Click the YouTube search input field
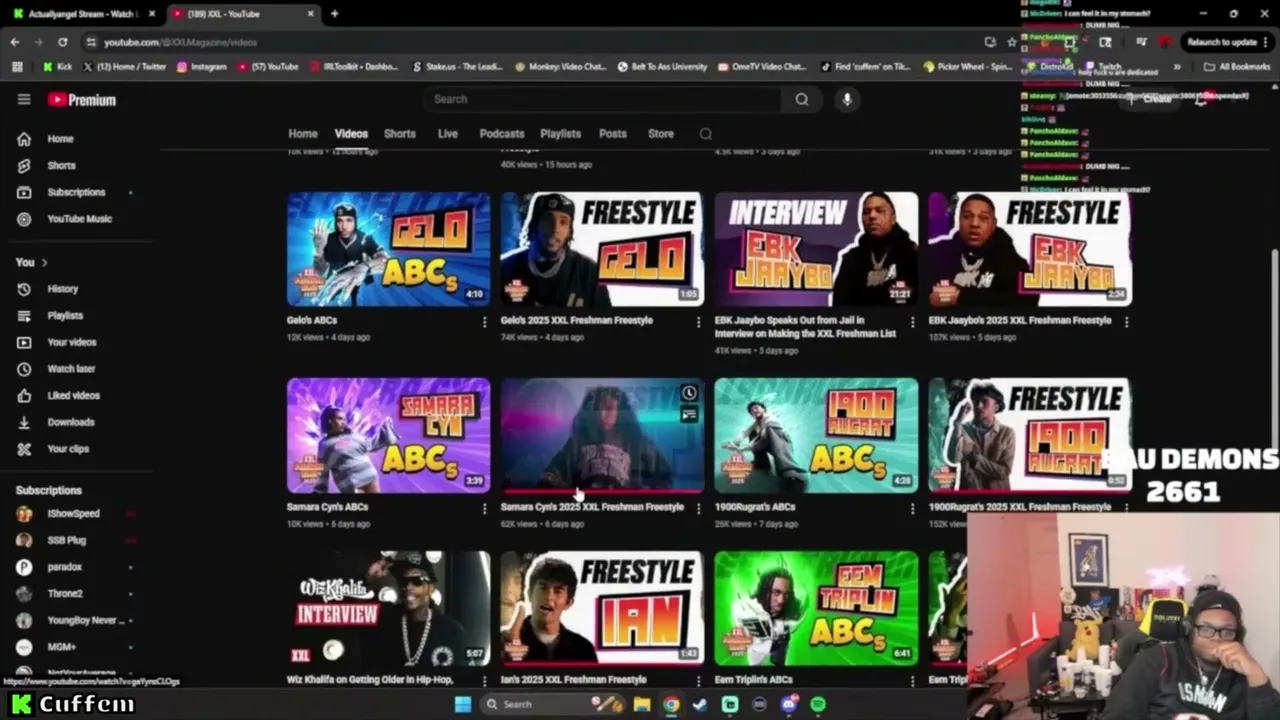Screen dimensions: 1280x720 click(x=604, y=99)
